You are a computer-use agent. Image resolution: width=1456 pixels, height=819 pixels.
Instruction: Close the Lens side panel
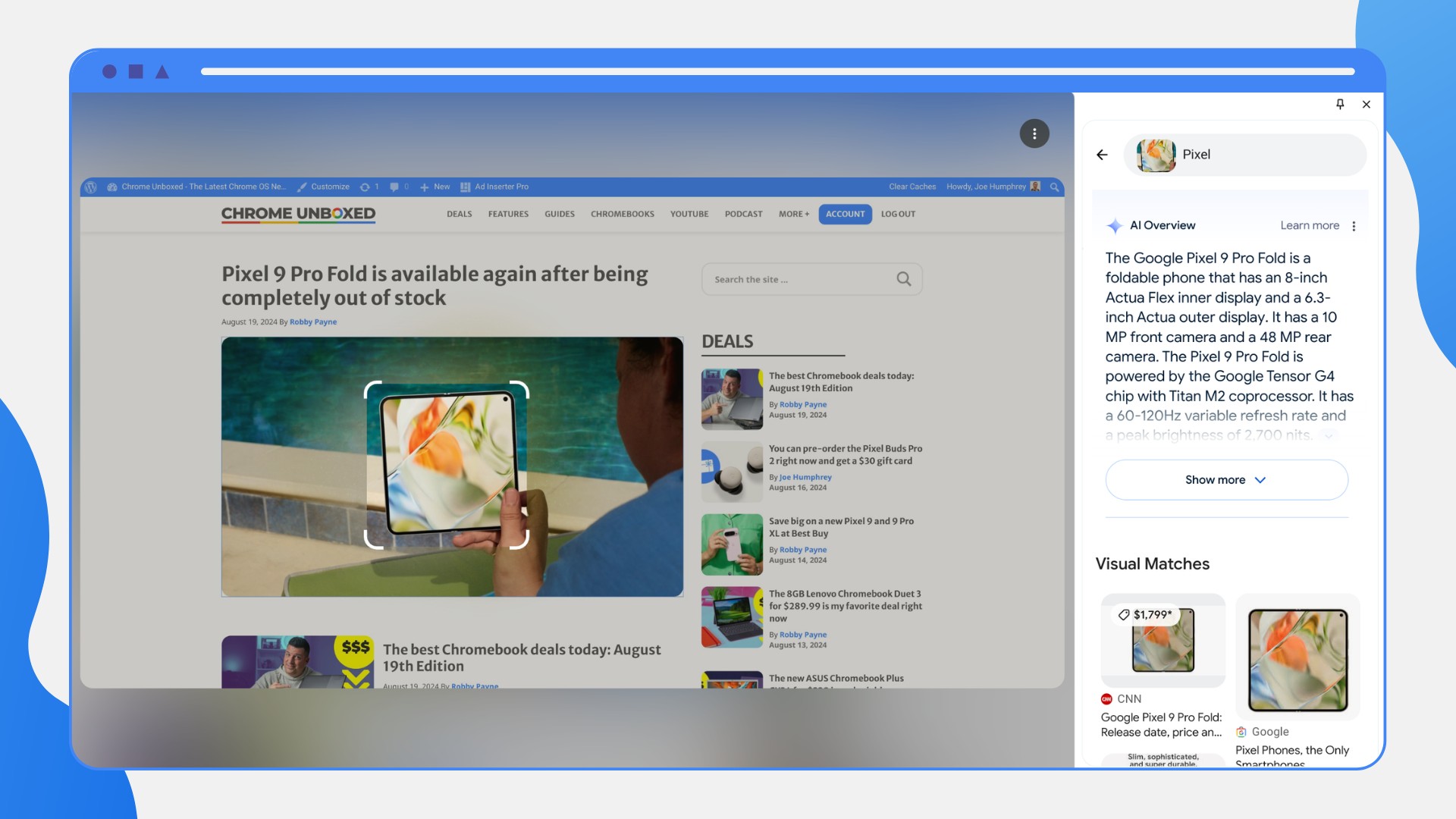1367,104
